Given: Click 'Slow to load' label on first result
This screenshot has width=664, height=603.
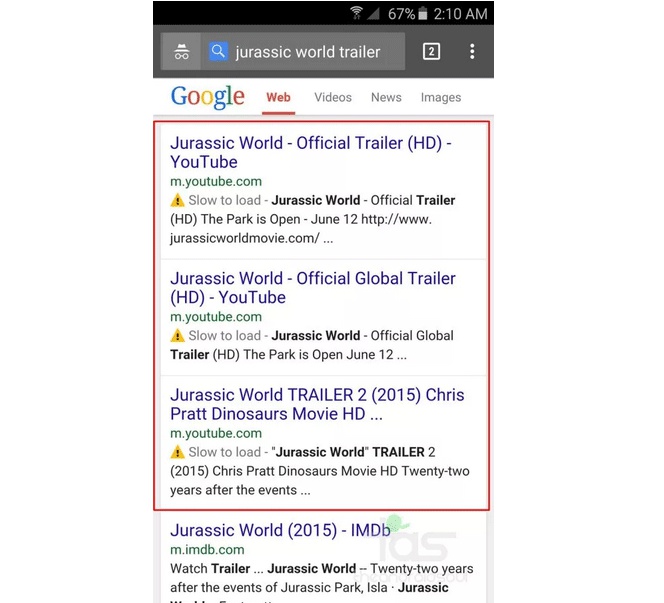Looking at the screenshot, I should pos(224,200).
